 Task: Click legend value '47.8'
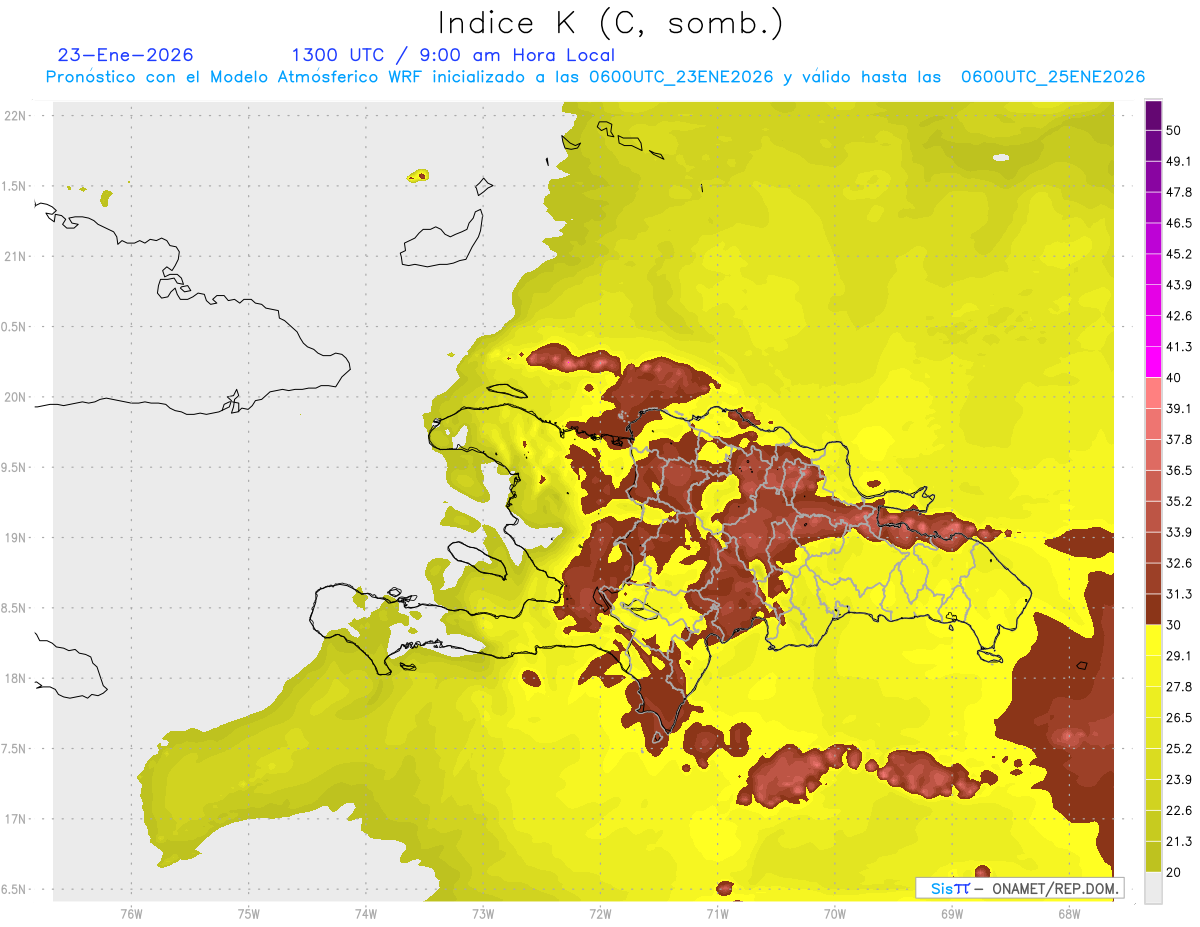tap(1179, 192)
